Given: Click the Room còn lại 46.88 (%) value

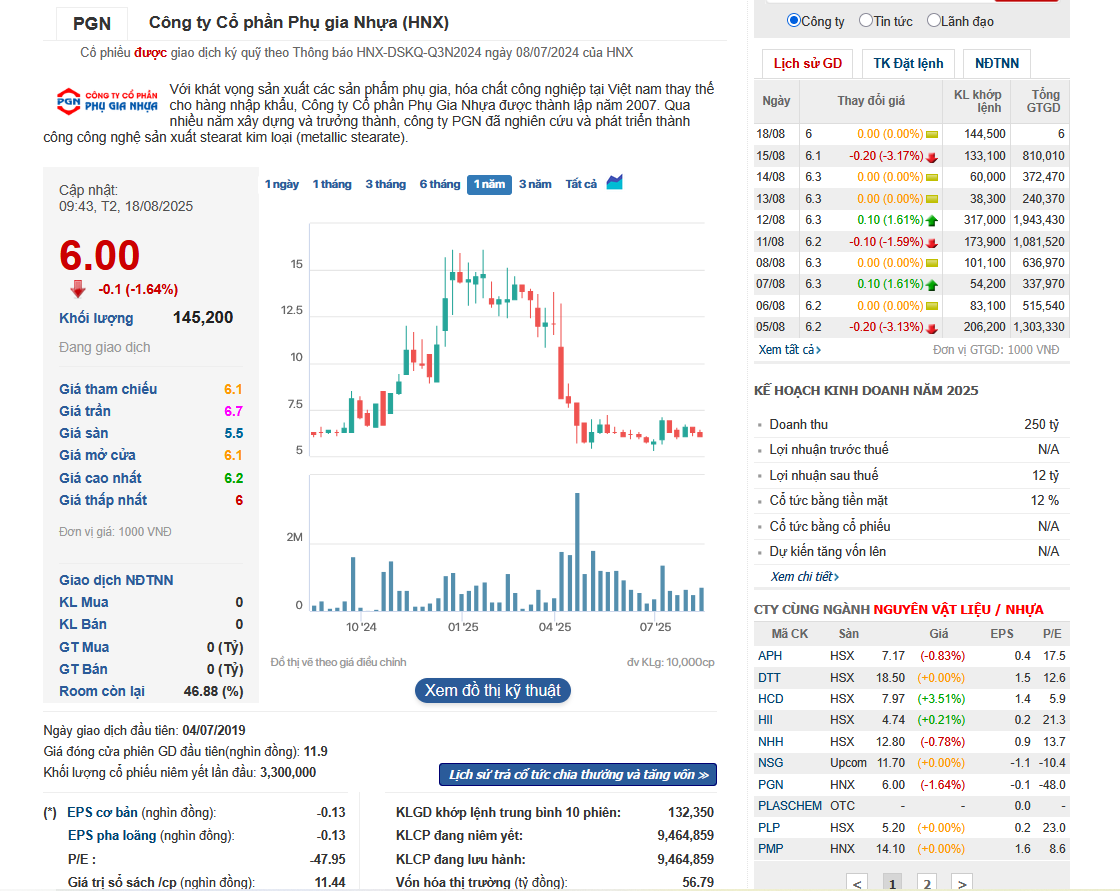Looking at the screenshot, I should click(214, 692).
